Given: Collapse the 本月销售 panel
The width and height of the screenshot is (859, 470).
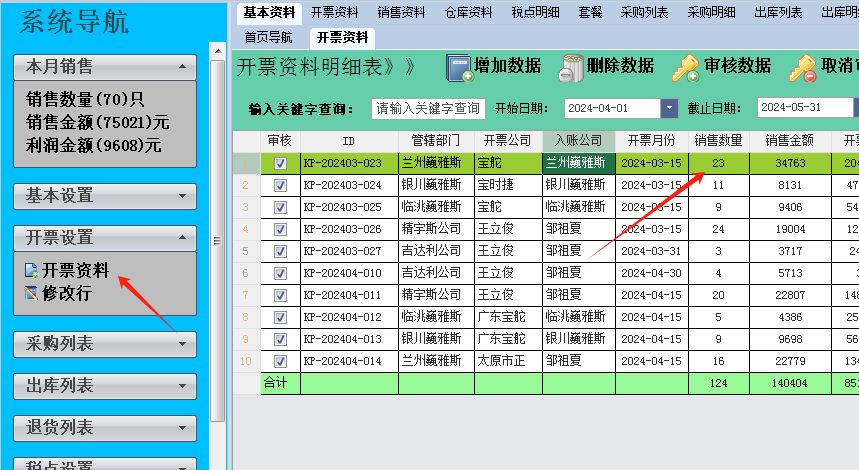Looking at the screenshot, I should (x=181, y=67).
